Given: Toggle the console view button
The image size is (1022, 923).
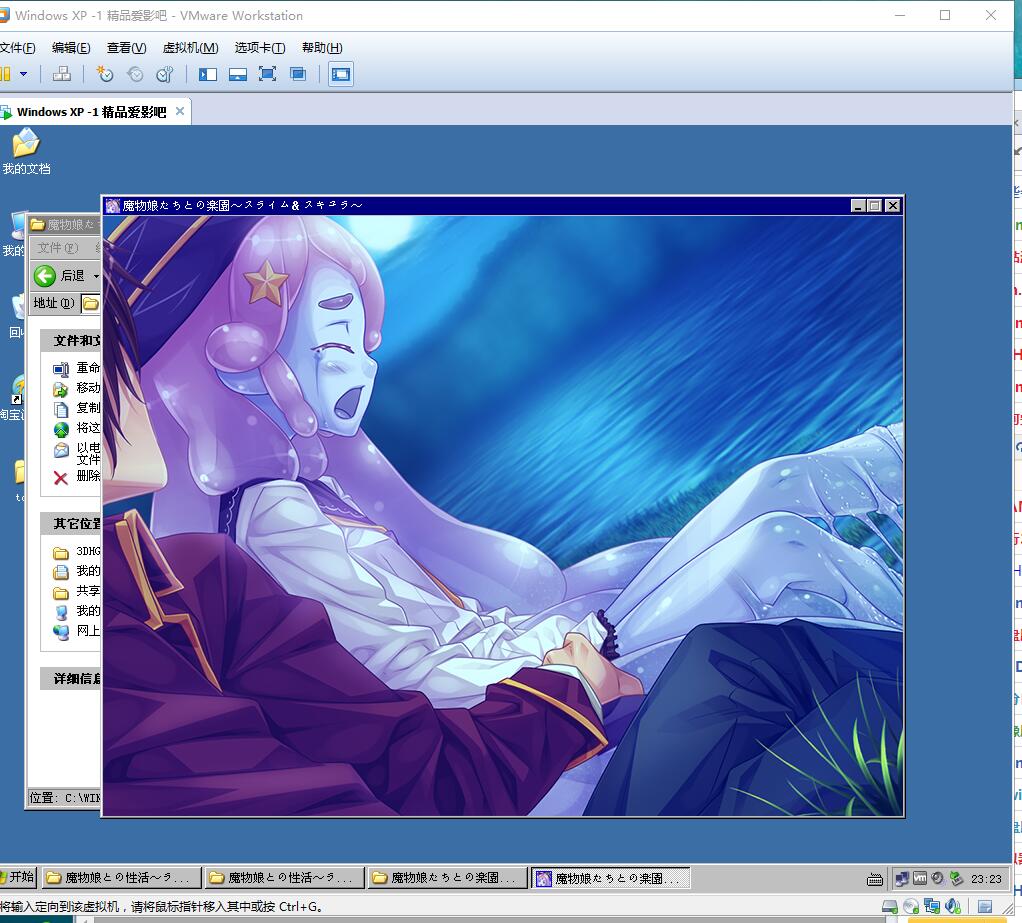Looking at the screenshot, I should (341, 74).
